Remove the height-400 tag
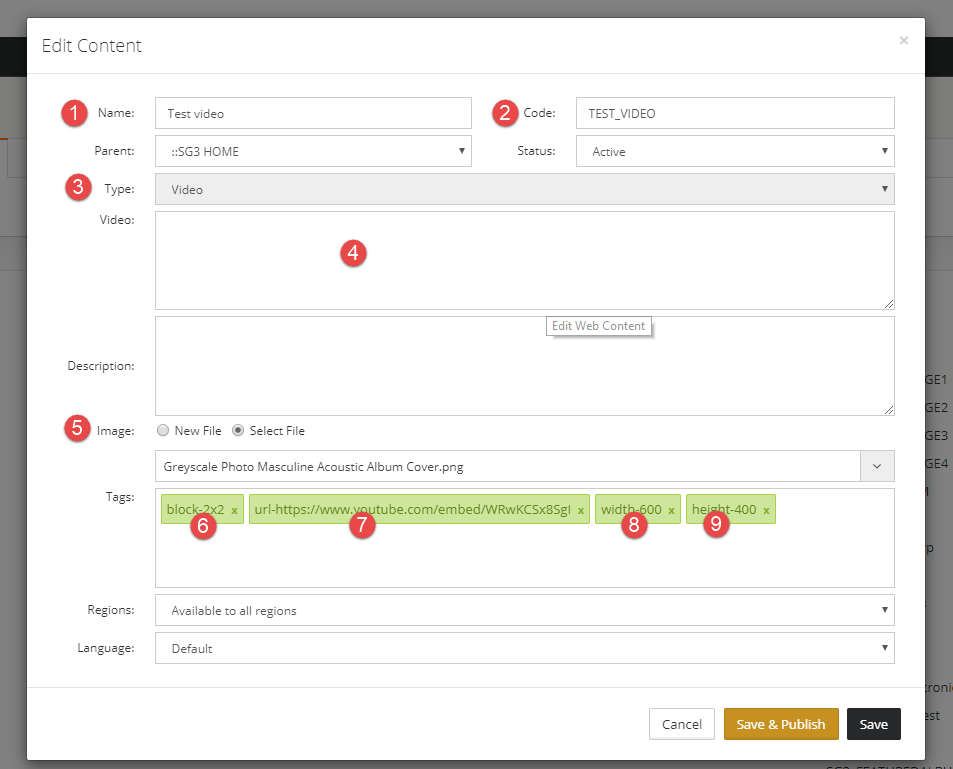 point(766,511)
